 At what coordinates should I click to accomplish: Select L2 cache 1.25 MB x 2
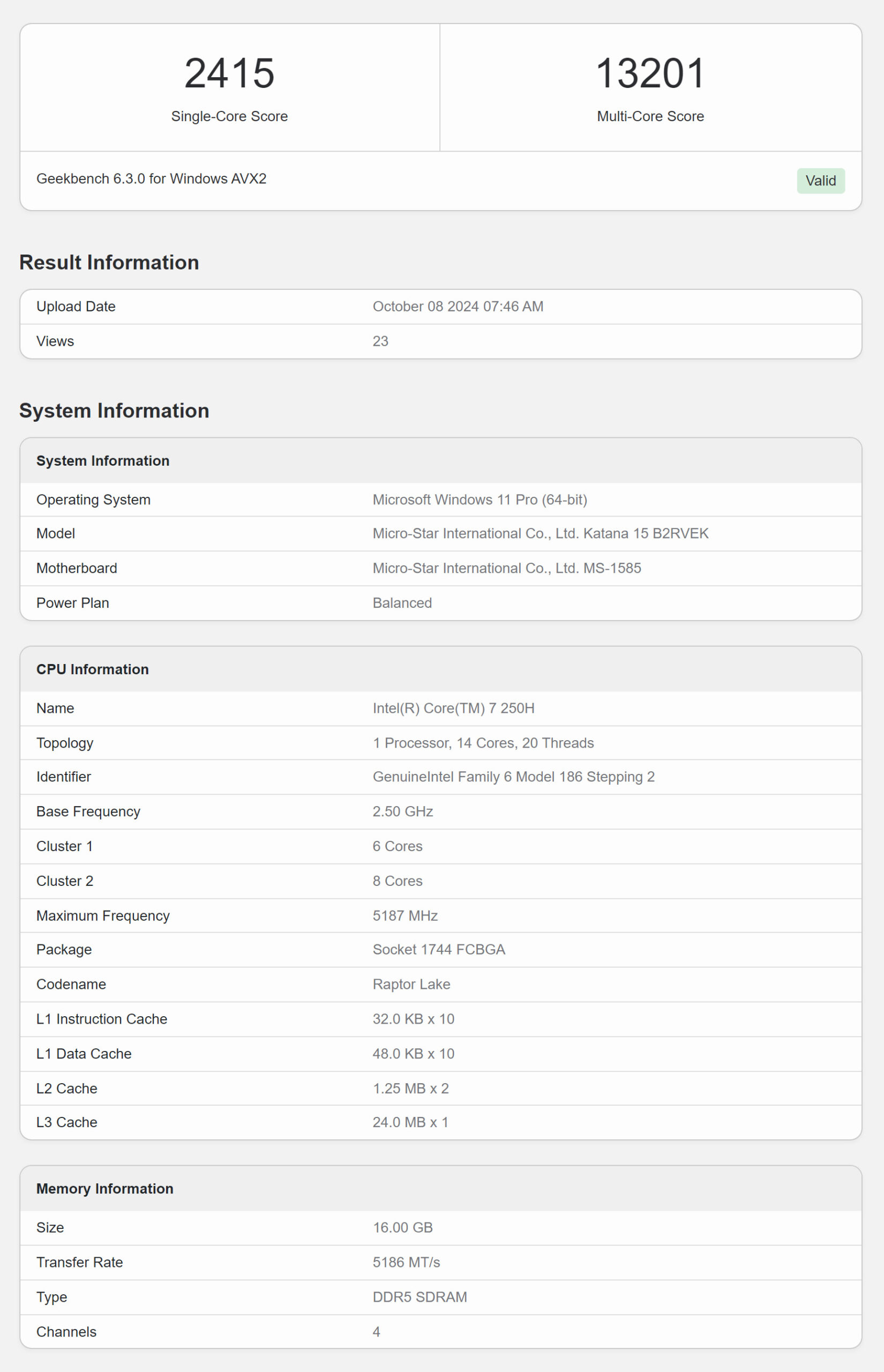click(410, 1088)
